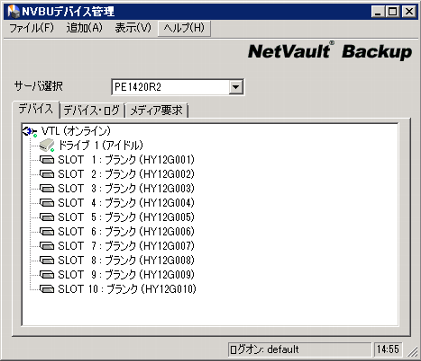Maximize the NVBU device management window

click(393, 12)
